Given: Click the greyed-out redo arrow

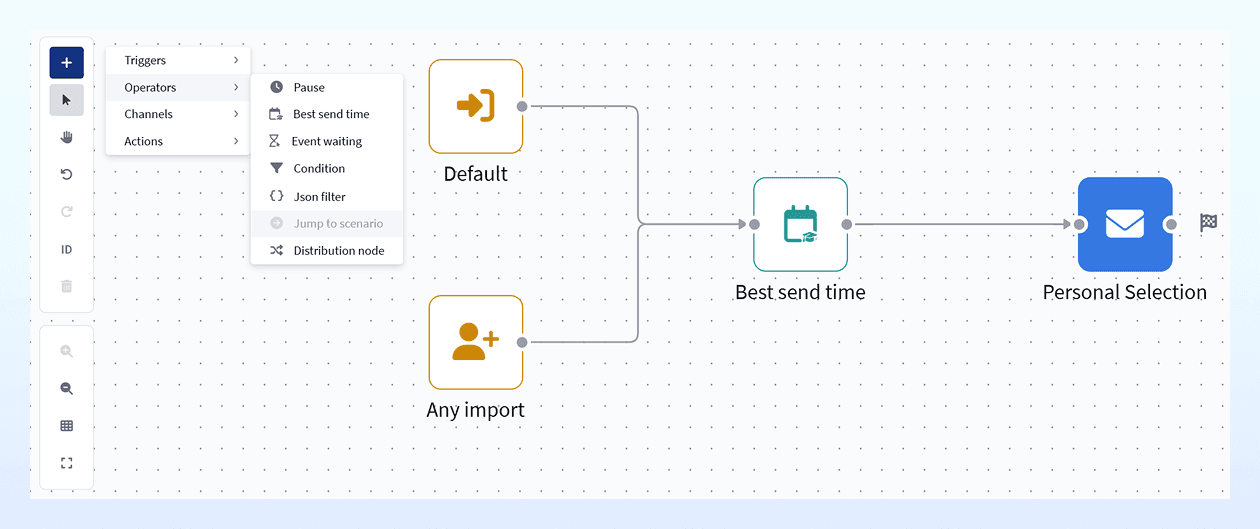Looking at the screenshot, I should (67, 212).
